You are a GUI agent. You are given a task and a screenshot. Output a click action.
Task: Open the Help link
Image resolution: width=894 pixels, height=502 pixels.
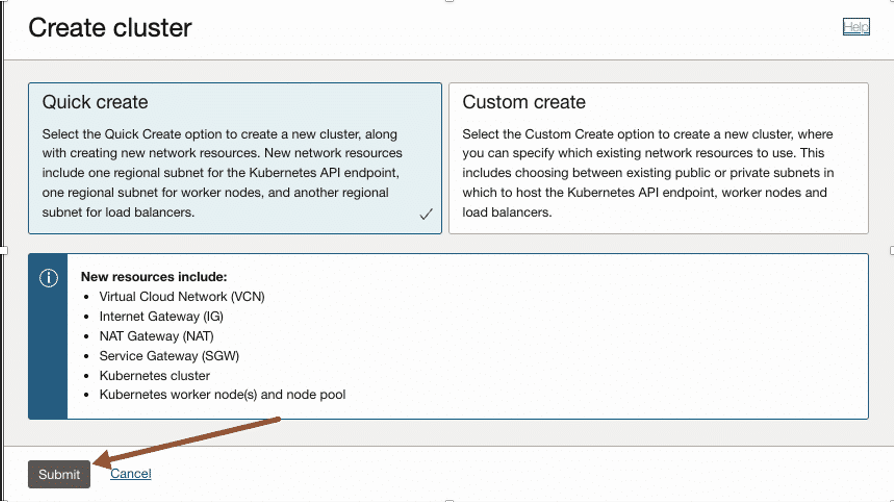click(x=856, y=27)
